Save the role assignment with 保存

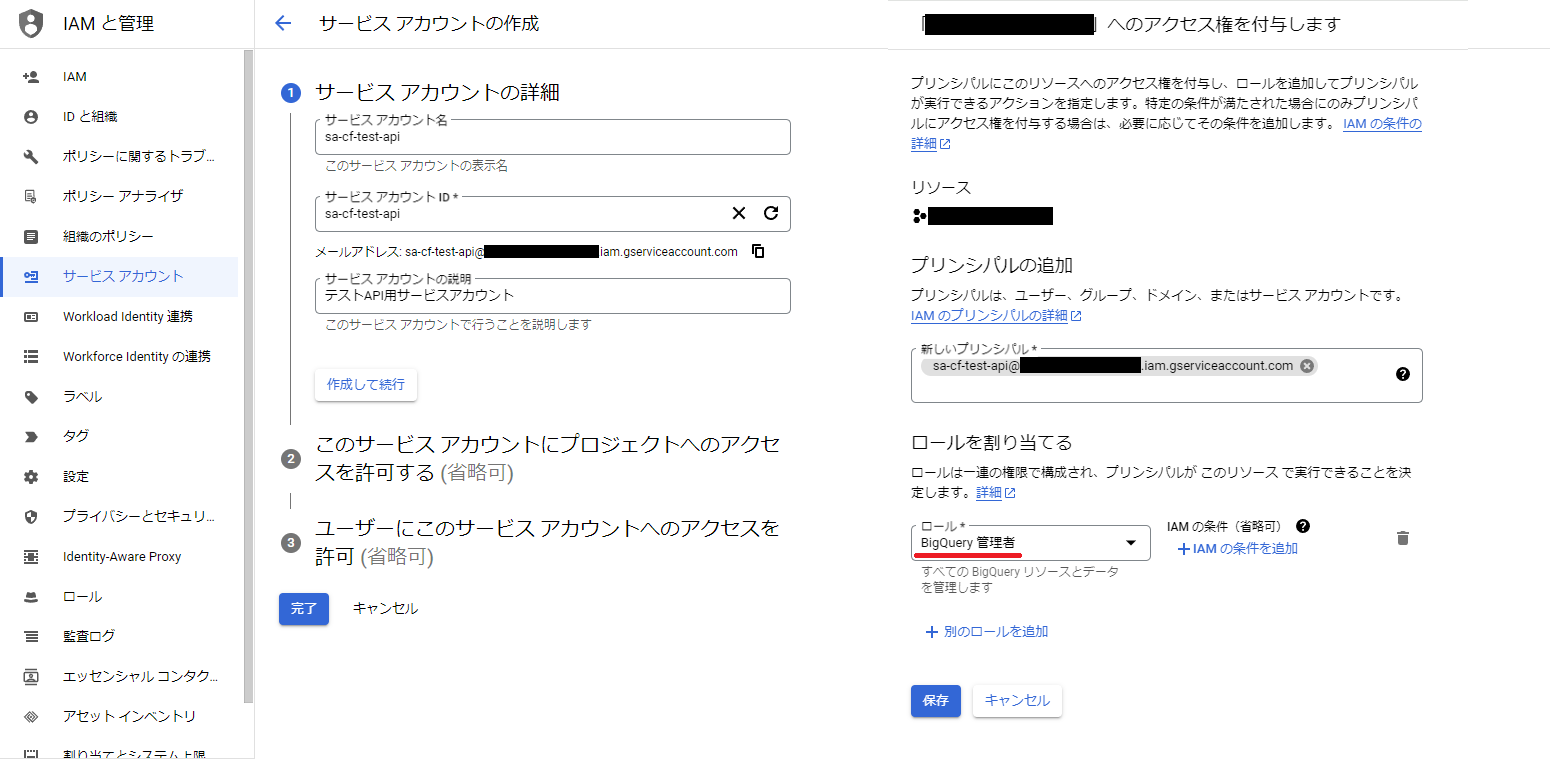point(935,701)
